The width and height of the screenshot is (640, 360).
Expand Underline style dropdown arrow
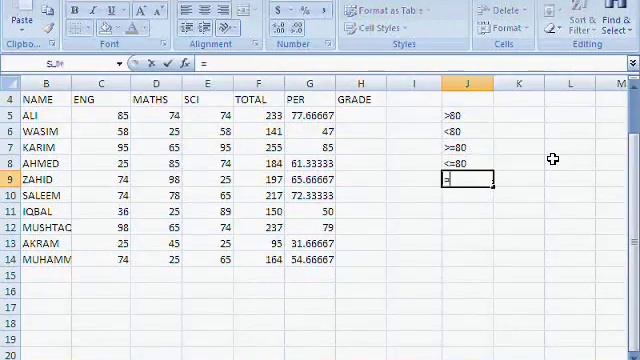tap(124, 11)
